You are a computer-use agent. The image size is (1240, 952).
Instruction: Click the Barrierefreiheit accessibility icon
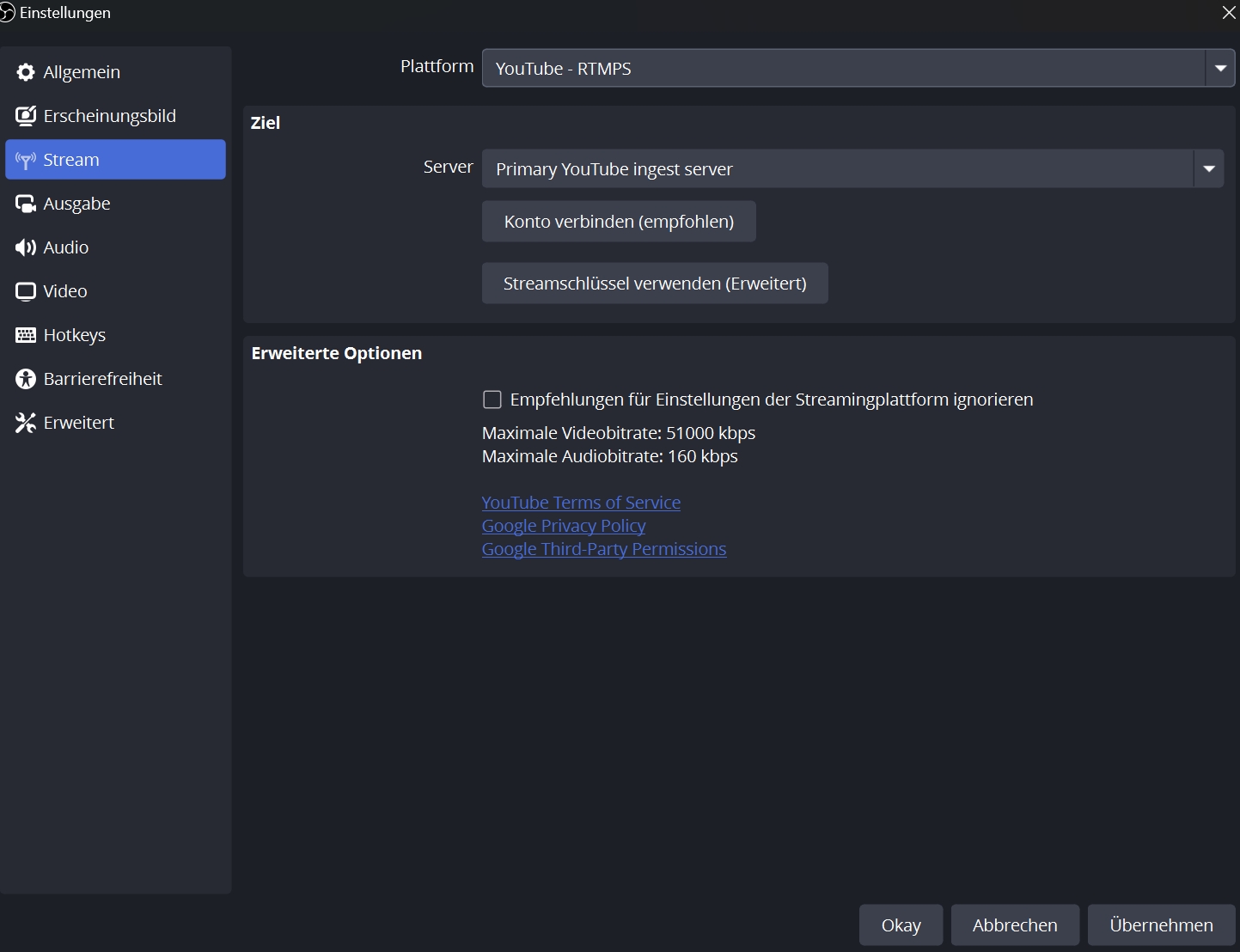tap(26, 379)
